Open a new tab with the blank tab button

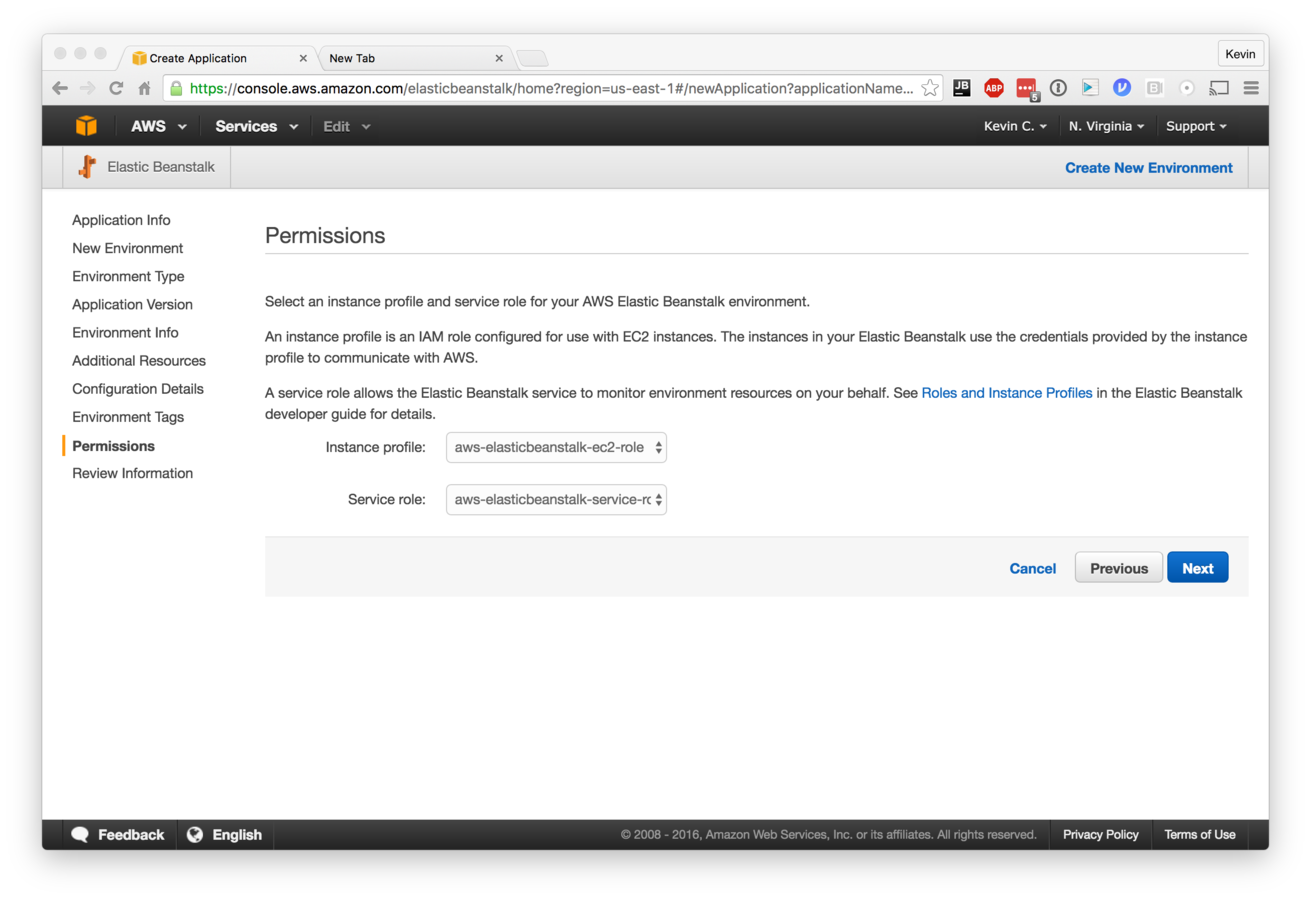click(x=531, y=58)
